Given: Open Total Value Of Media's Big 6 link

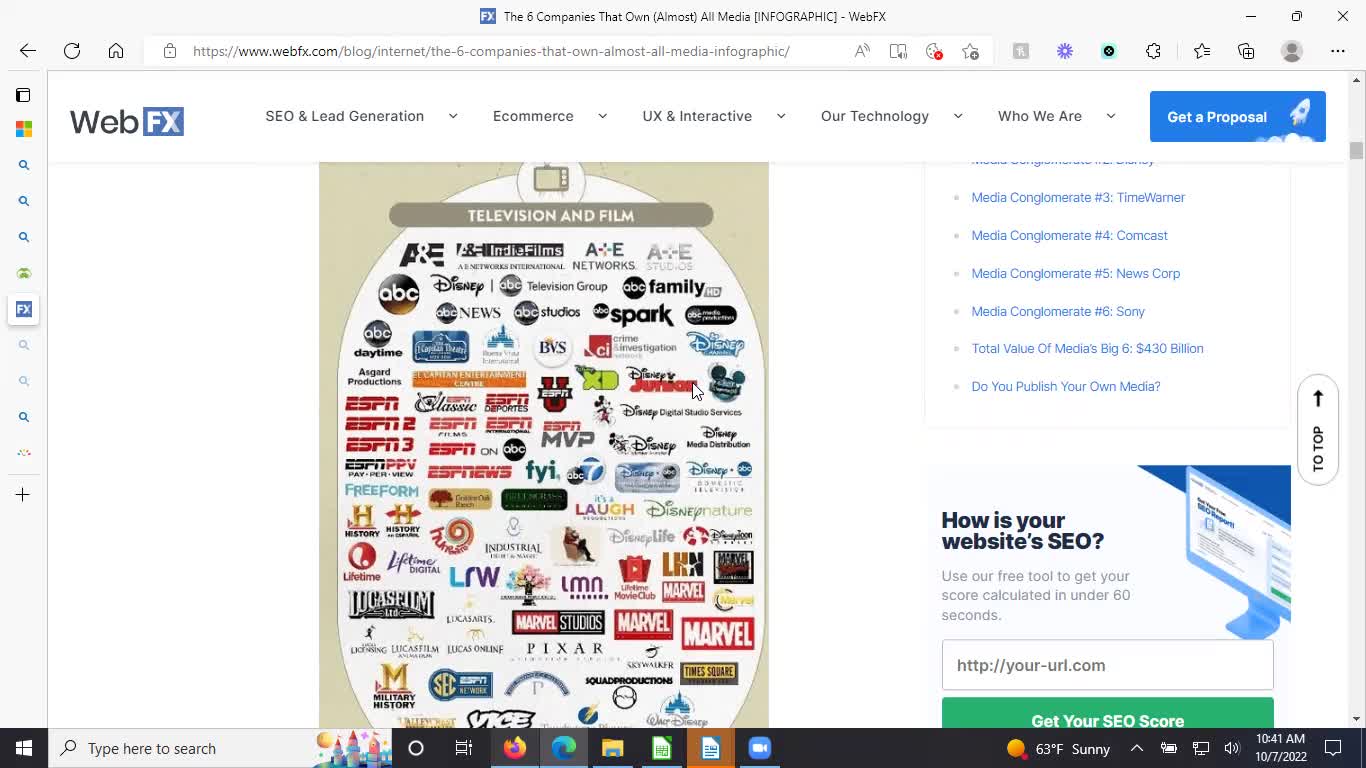Looking at the screenshot, I should 1087,348.
